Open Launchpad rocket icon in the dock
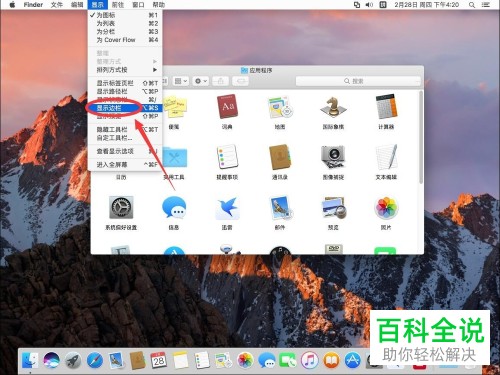This screenshot has height=375, width=500. pos(73,361)
